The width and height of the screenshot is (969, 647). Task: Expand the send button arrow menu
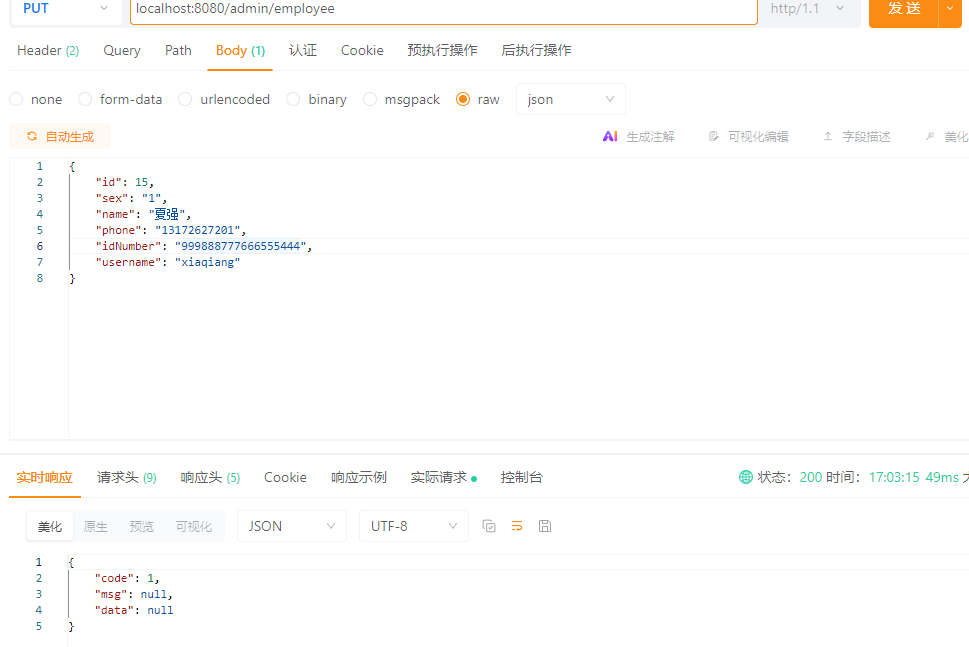(x=950, y=9)
